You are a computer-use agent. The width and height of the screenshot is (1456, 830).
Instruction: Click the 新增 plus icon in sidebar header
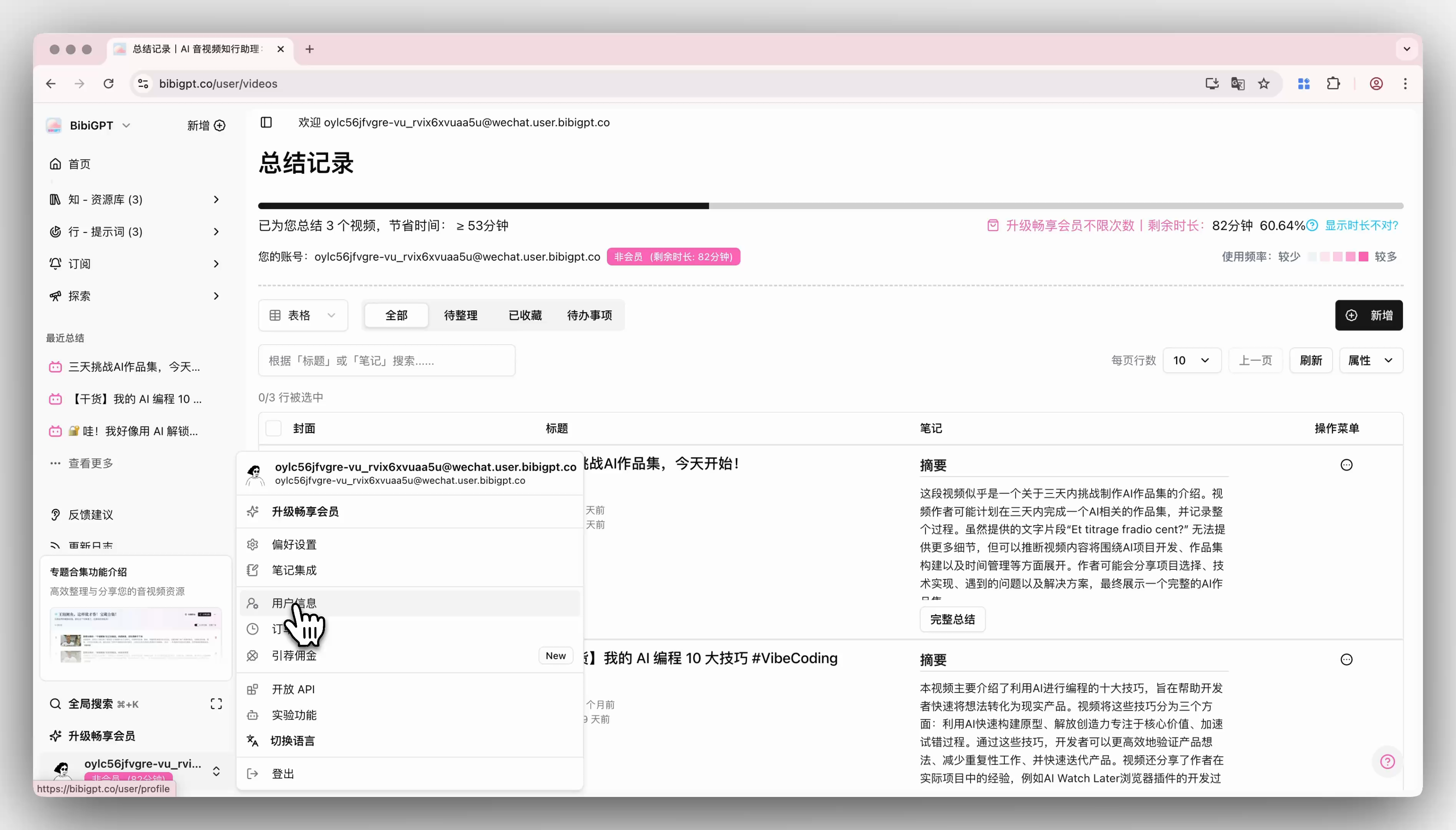point(219,125)
